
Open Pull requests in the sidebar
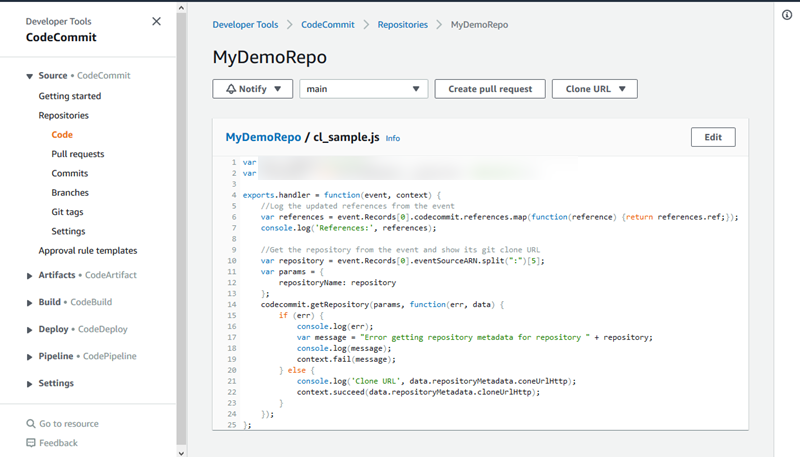(x=78, y=154)
